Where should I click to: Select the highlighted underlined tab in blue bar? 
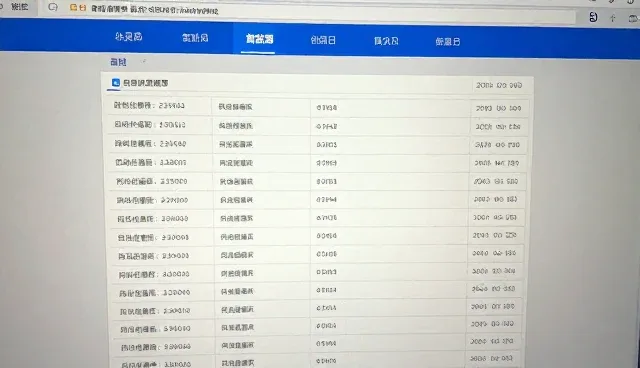[x=259, y=40]
